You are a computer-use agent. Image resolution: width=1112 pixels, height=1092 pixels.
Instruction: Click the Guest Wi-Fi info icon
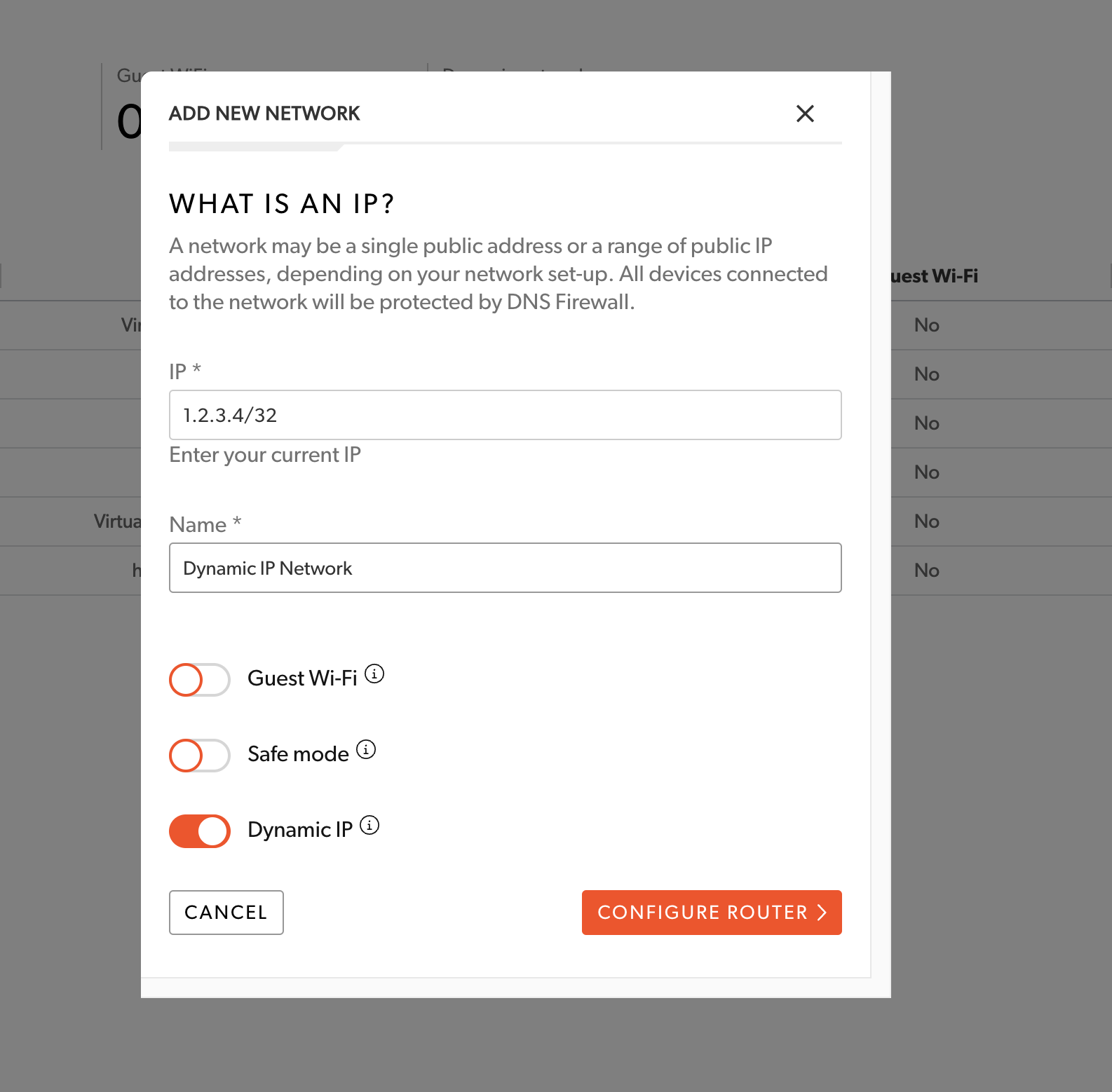[x=374, y=674]
